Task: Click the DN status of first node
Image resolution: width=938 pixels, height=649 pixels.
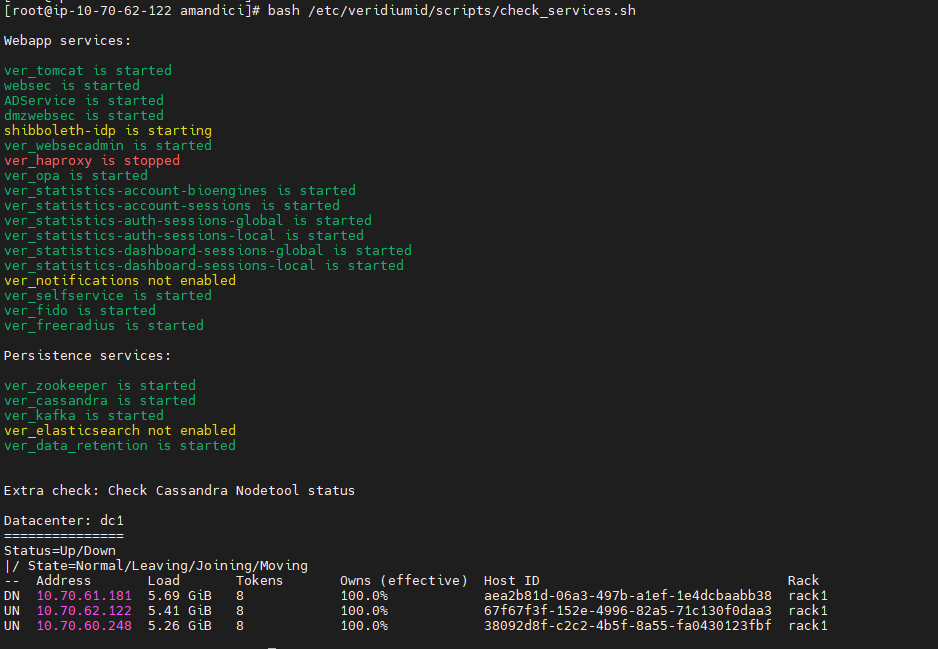Action: [x=12, y=596]
